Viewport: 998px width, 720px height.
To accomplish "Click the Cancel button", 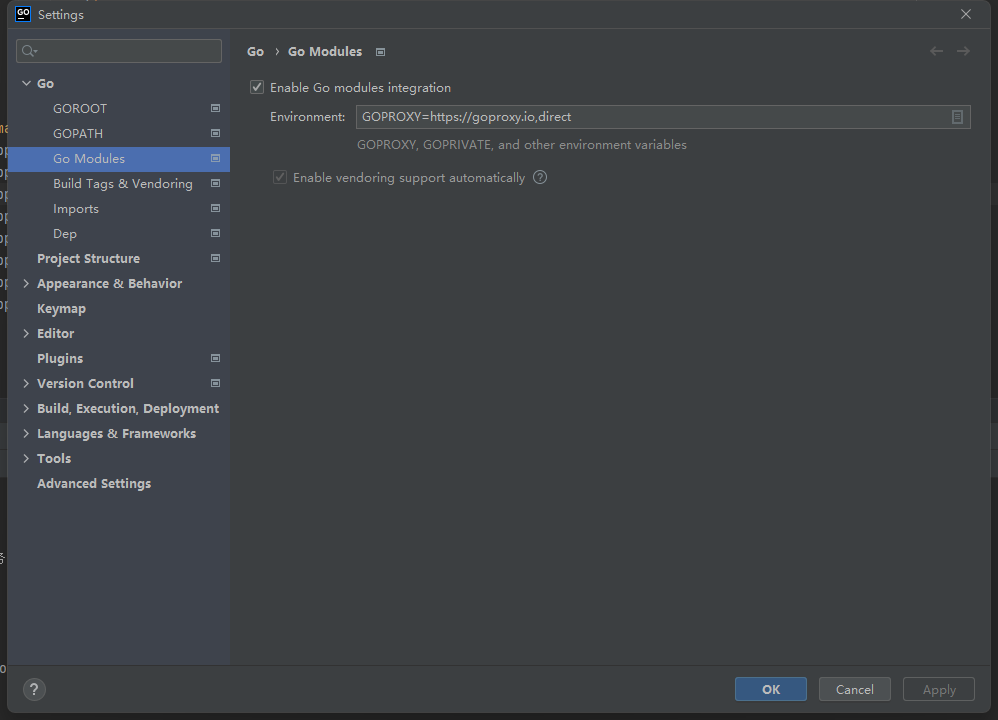I will pyautogui.click(x=854, y=689).
